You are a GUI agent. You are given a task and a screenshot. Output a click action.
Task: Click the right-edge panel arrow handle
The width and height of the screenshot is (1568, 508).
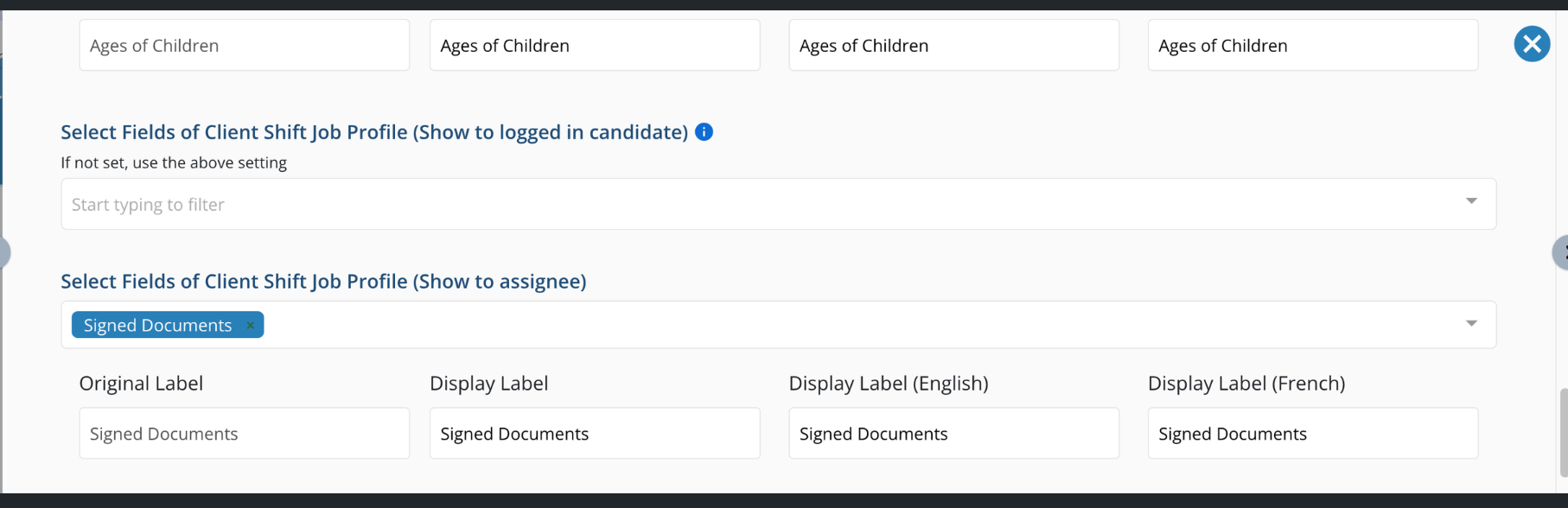[1561, 252]
